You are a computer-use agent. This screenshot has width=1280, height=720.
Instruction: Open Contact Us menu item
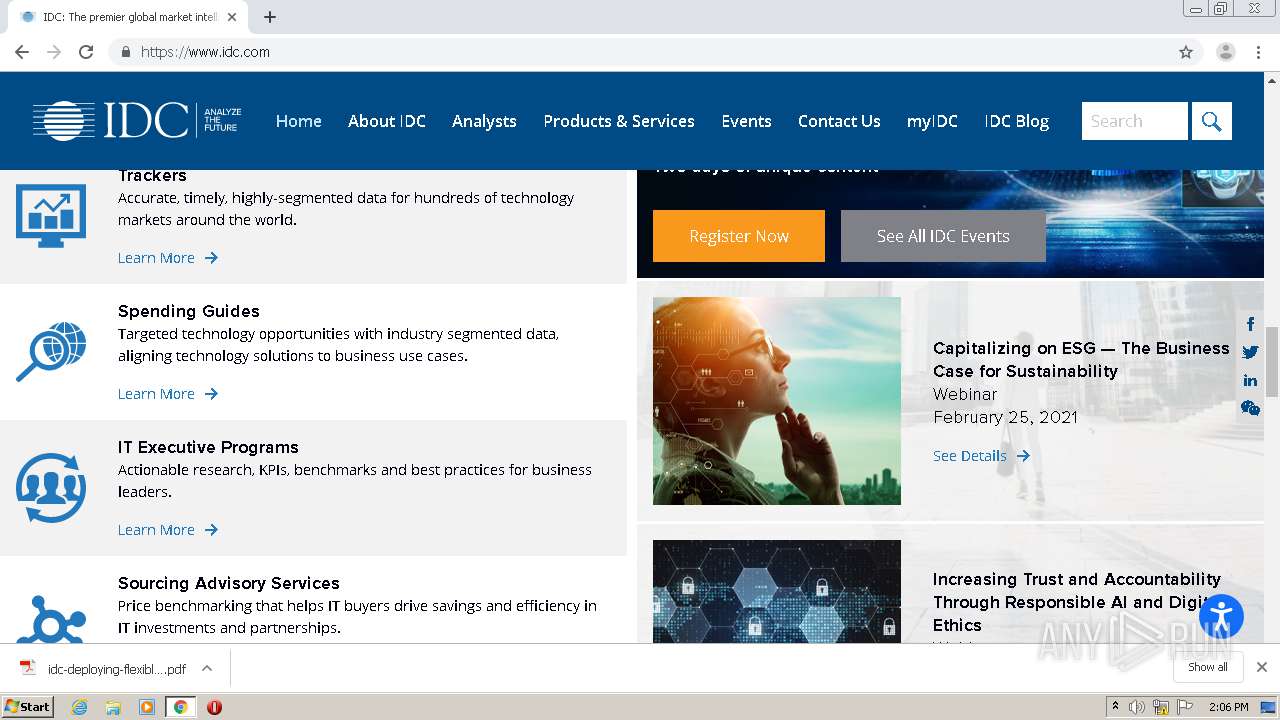tap(839, 121)
